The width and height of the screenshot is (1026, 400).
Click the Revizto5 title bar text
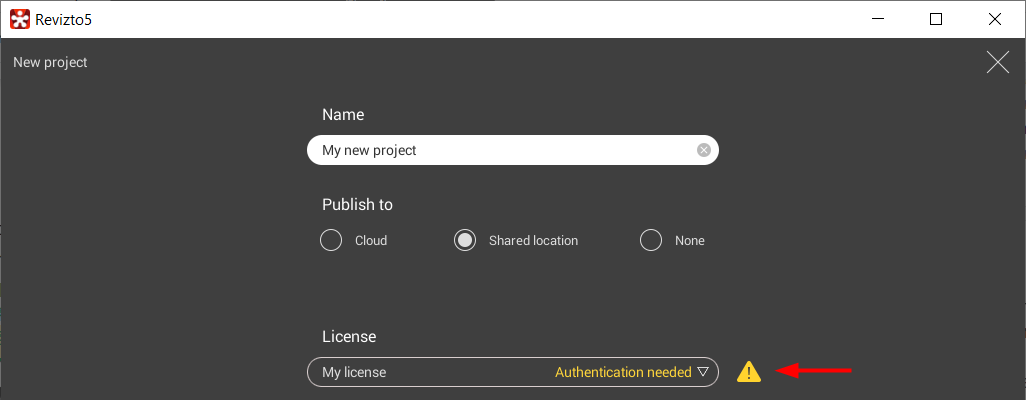click(x=69, y=19)
